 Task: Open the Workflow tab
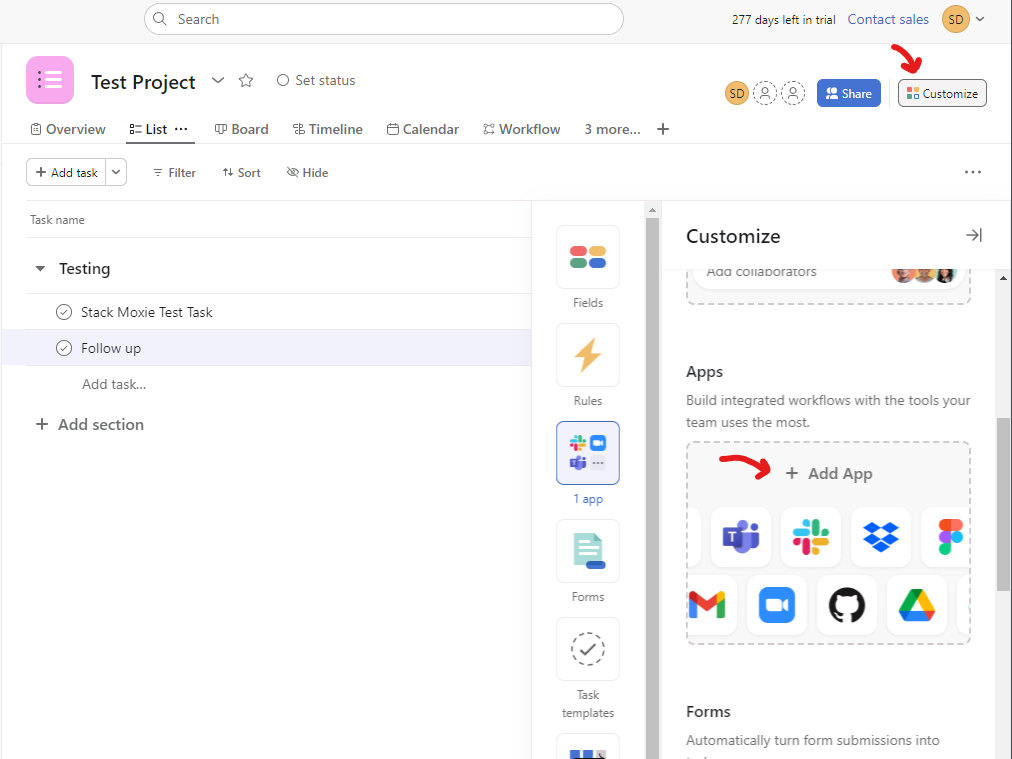coord(521,130)
